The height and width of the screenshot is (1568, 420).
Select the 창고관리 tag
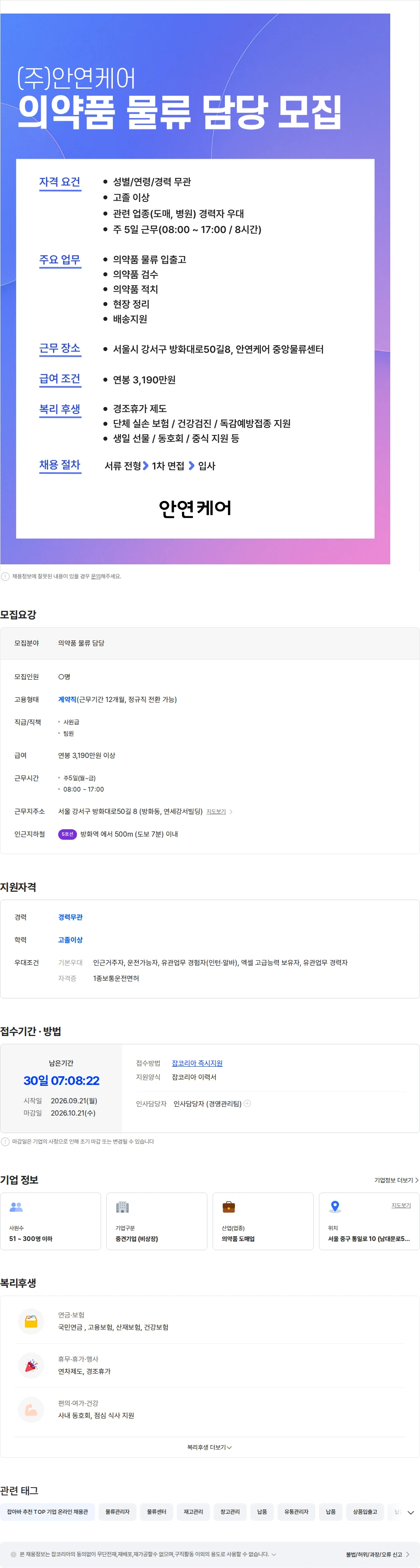230,1512
